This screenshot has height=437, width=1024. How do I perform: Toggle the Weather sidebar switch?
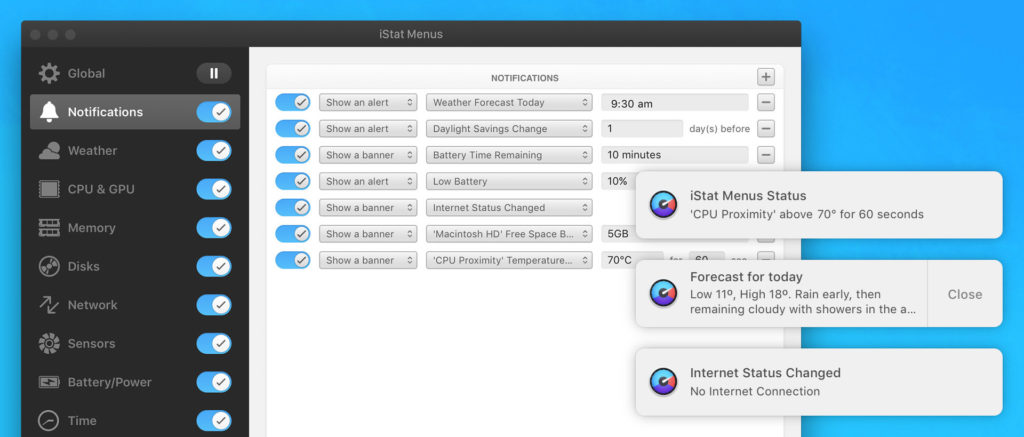coord(214,151)
